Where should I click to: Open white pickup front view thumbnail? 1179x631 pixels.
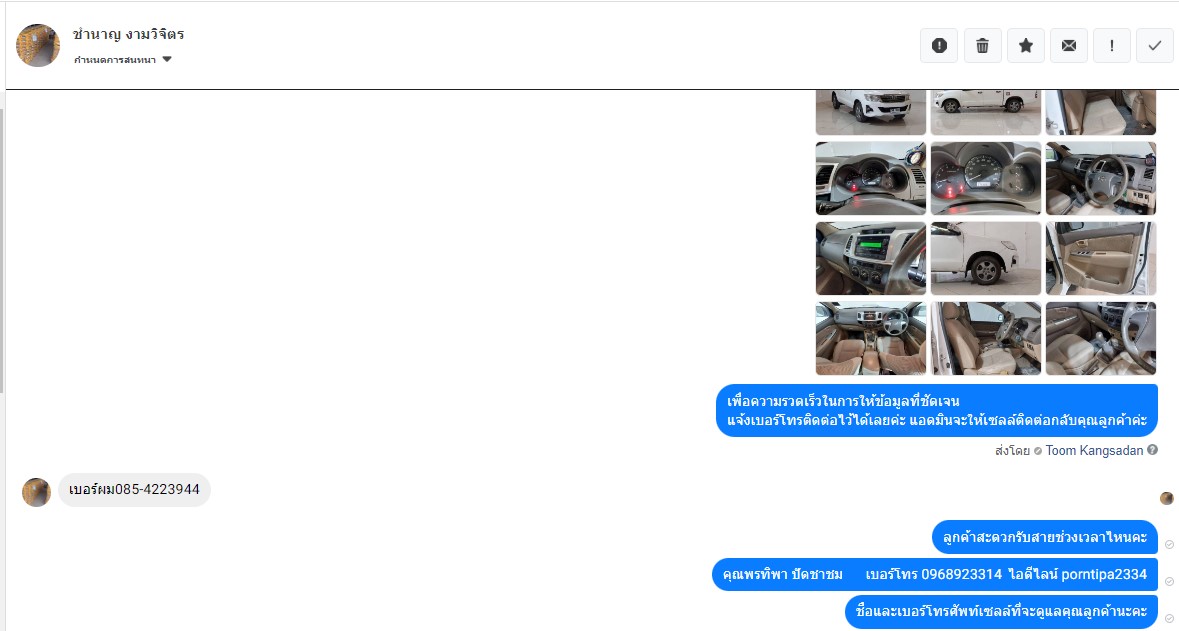[871, 112]
